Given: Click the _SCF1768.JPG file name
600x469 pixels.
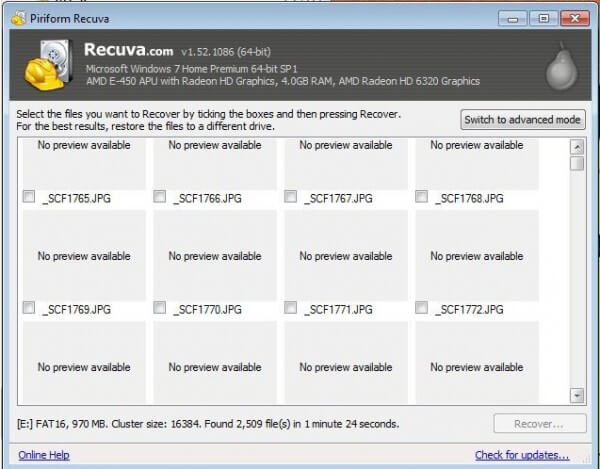Looking at the screenshot, I should click(469, 199).
